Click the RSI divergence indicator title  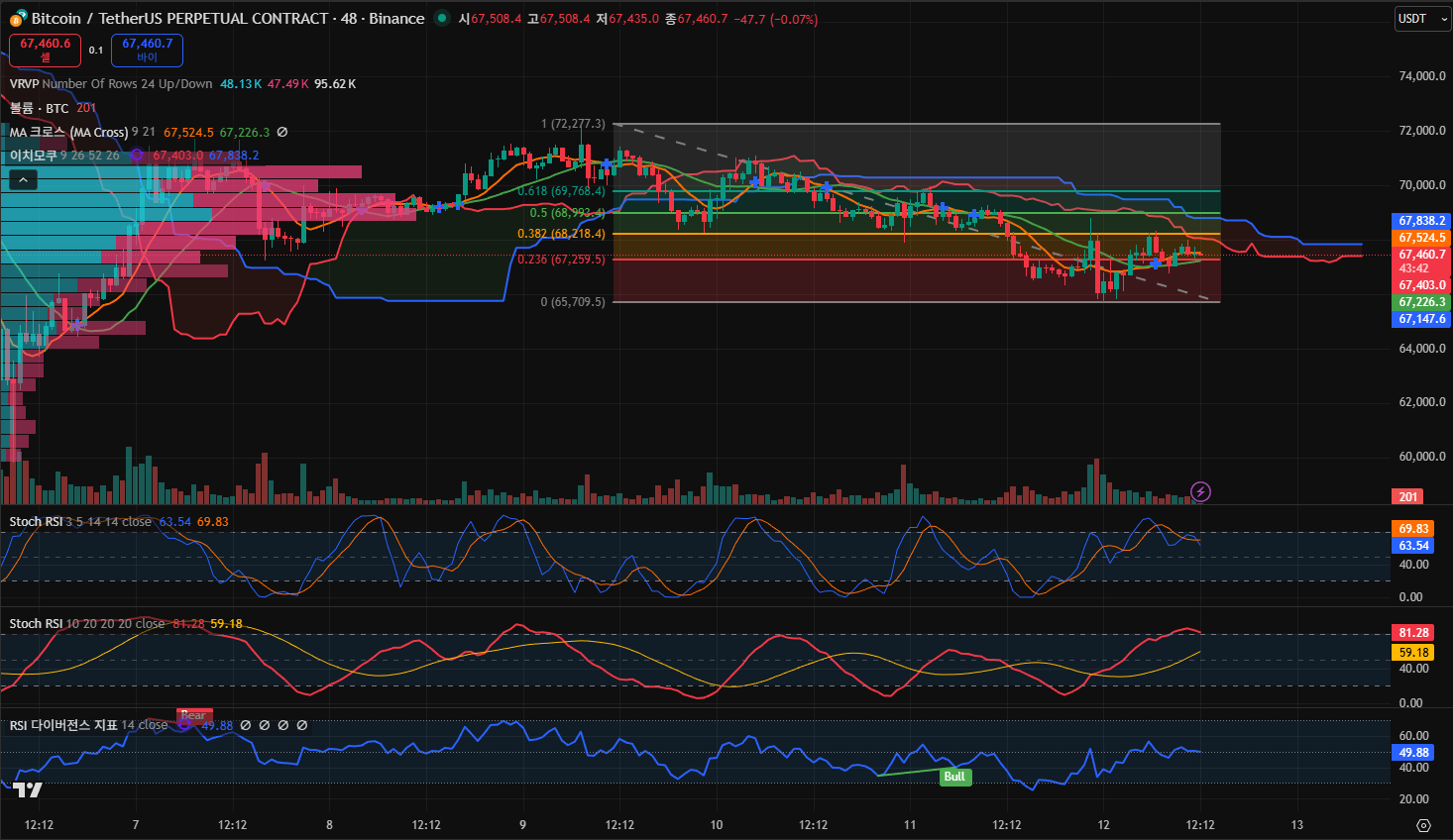coord(63,725)
